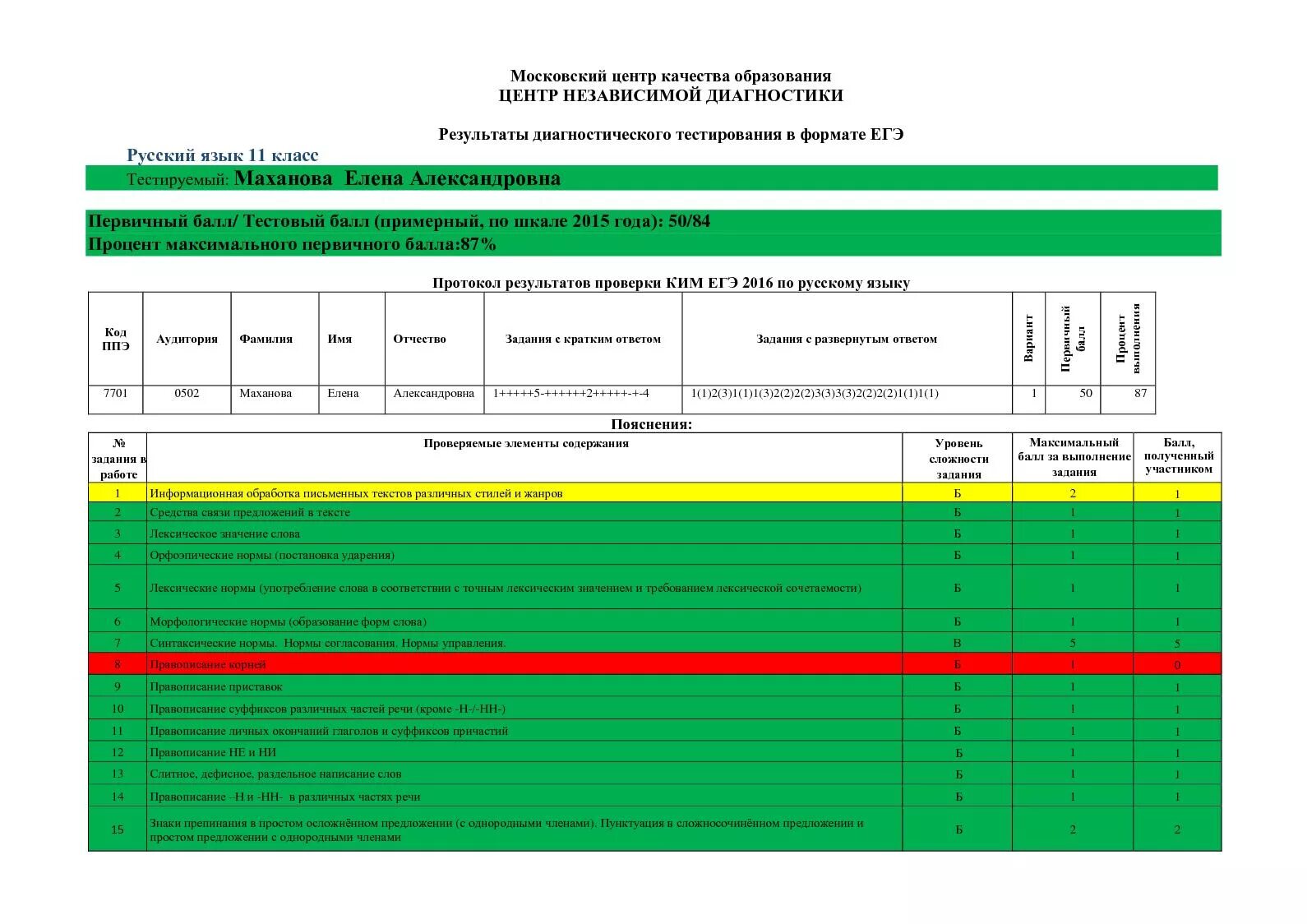Click the heading 'Московский центр качества образования'
1307x924 pixels.
click(x=671, y=76)
